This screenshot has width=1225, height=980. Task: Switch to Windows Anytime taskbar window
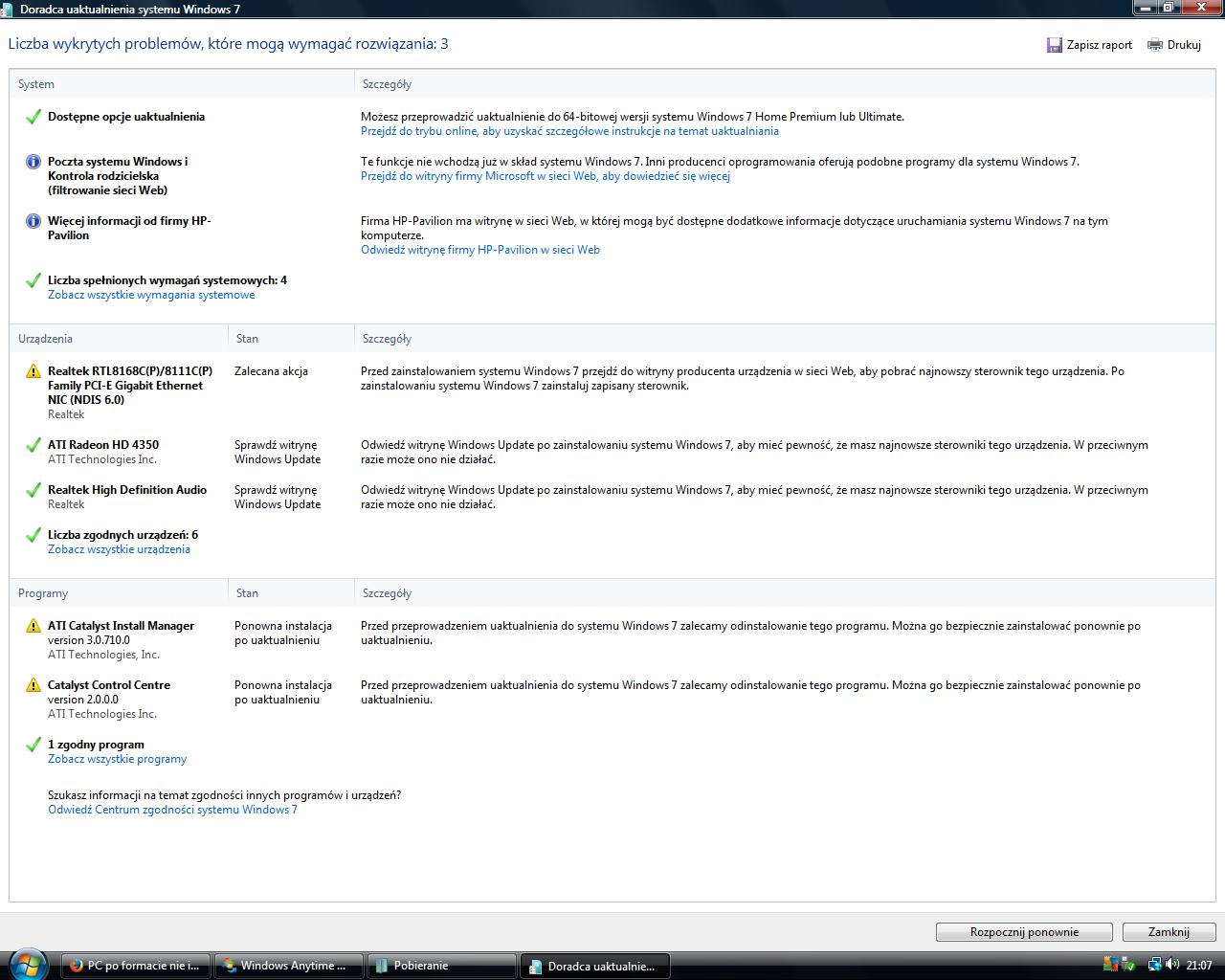[288, 966]
